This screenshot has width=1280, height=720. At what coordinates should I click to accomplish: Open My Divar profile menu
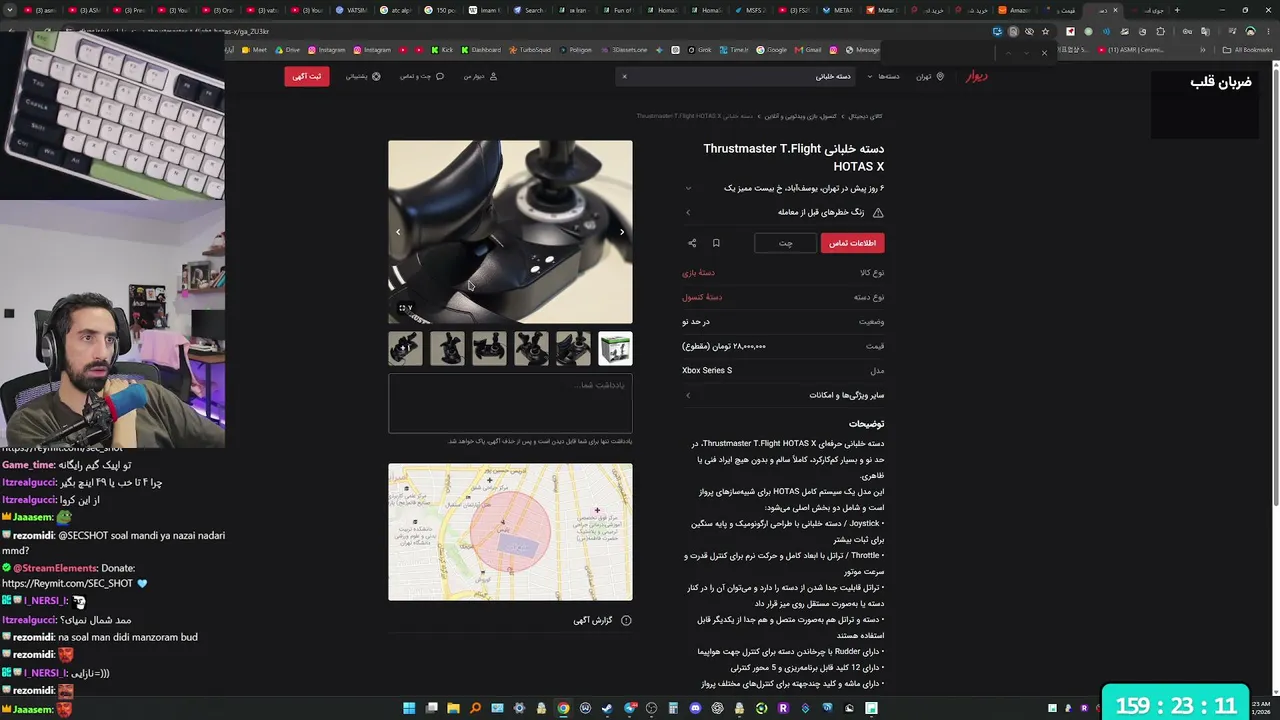[480, 76]
